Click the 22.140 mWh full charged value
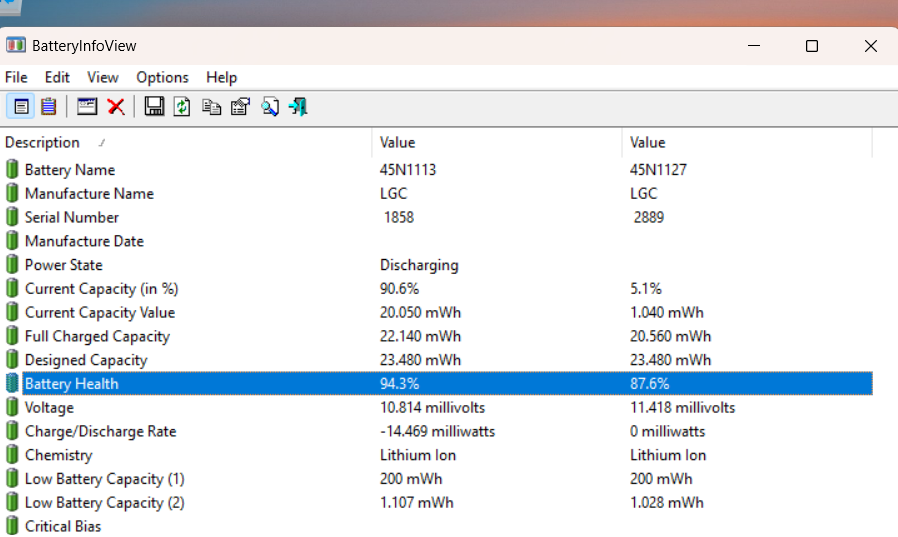898x537 pixels. click(420, 336)
